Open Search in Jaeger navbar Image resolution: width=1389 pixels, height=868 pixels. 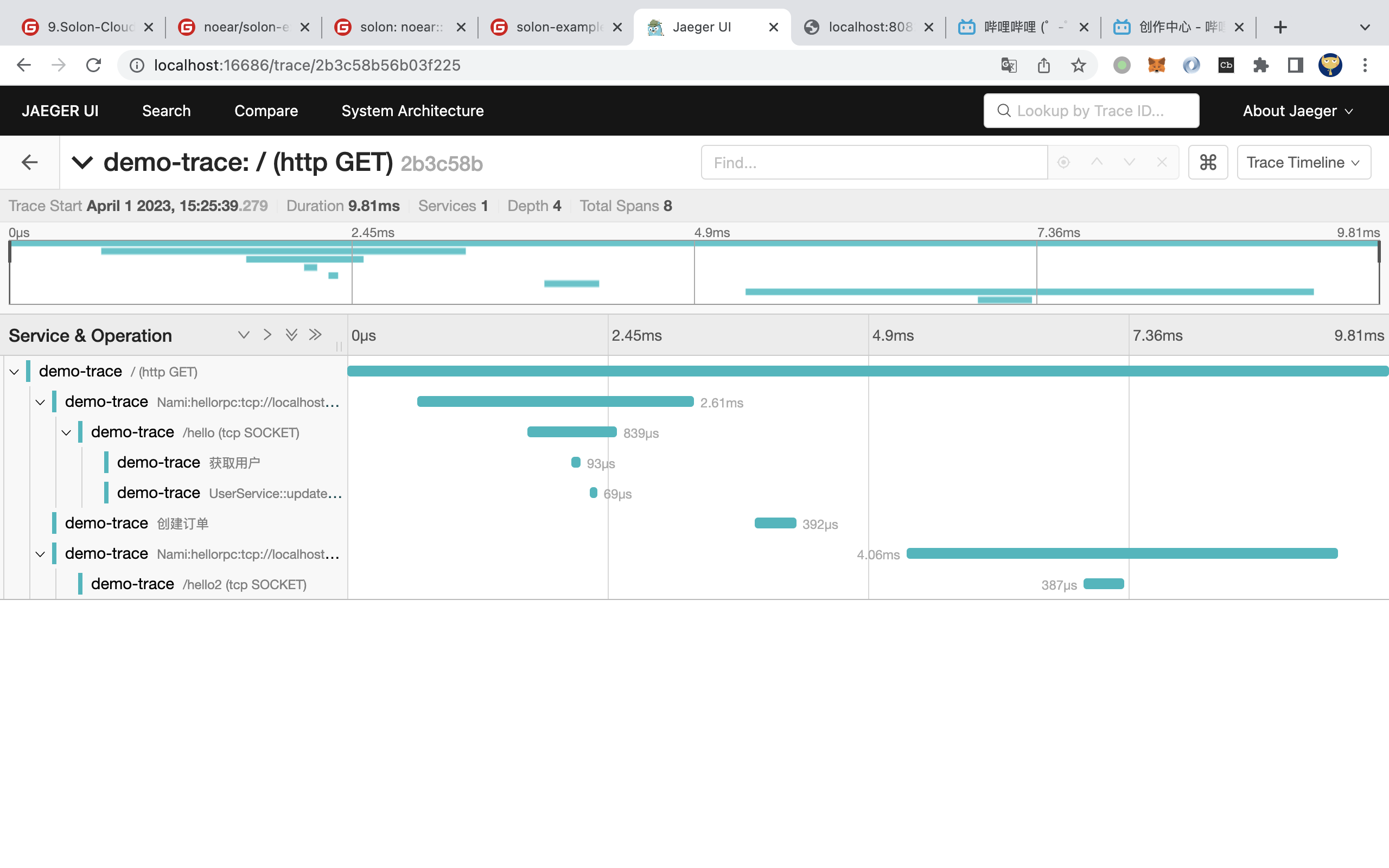(x=167, y=111)
